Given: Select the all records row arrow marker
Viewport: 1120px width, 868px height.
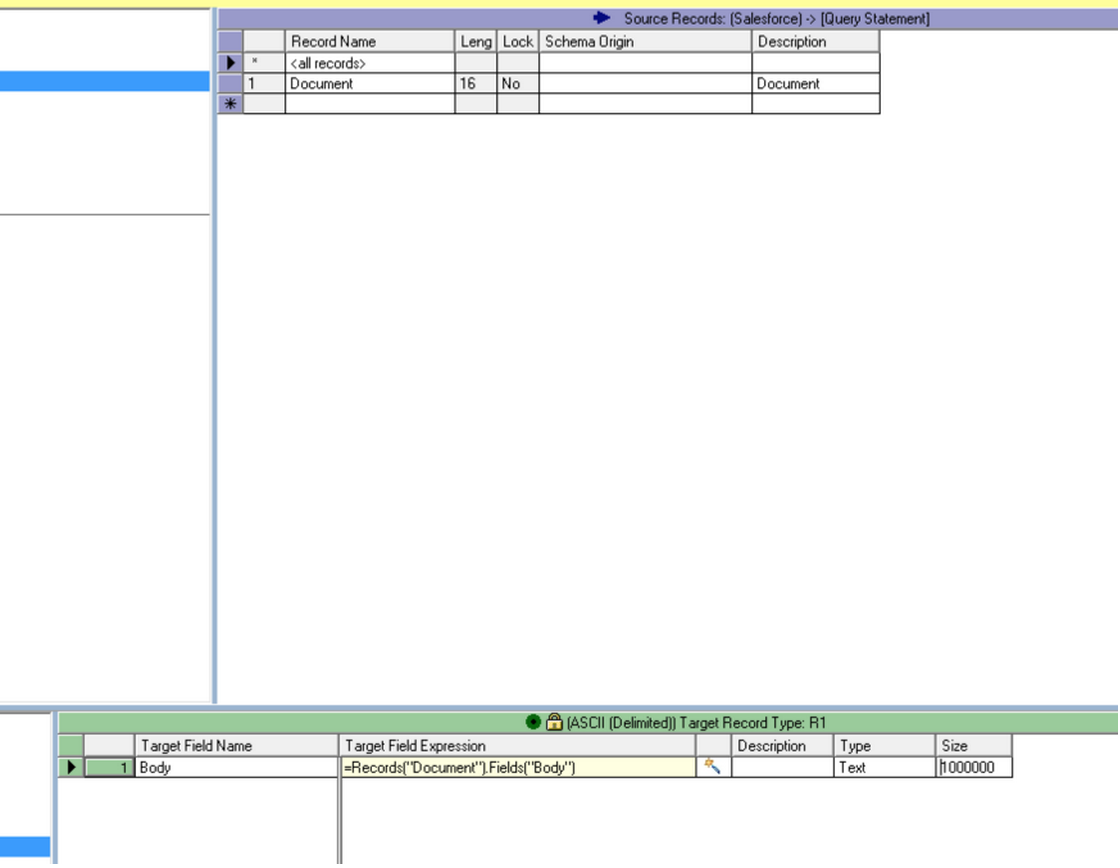Looking at the screenshot, I should tap(230, 63).
